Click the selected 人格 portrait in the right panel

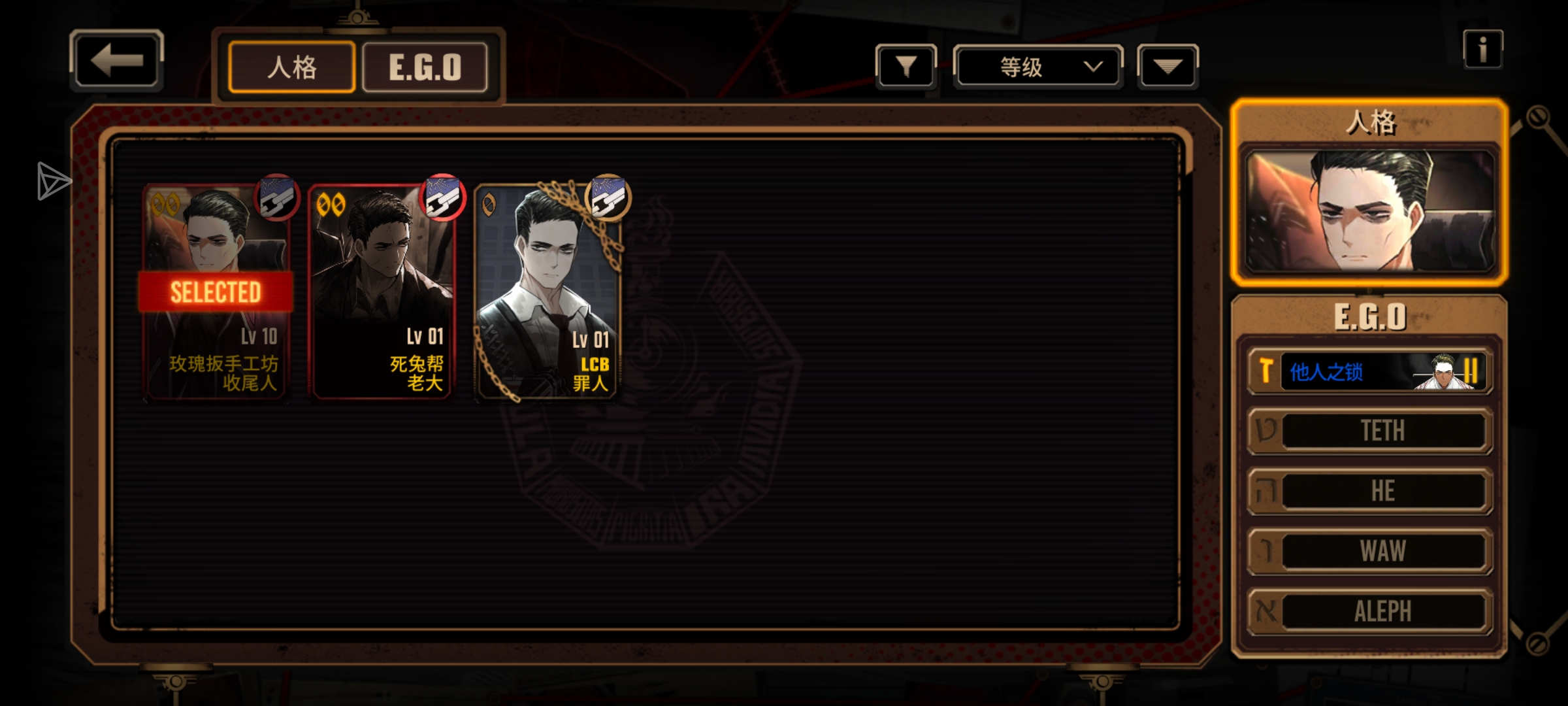click(x=1370, y=210)
